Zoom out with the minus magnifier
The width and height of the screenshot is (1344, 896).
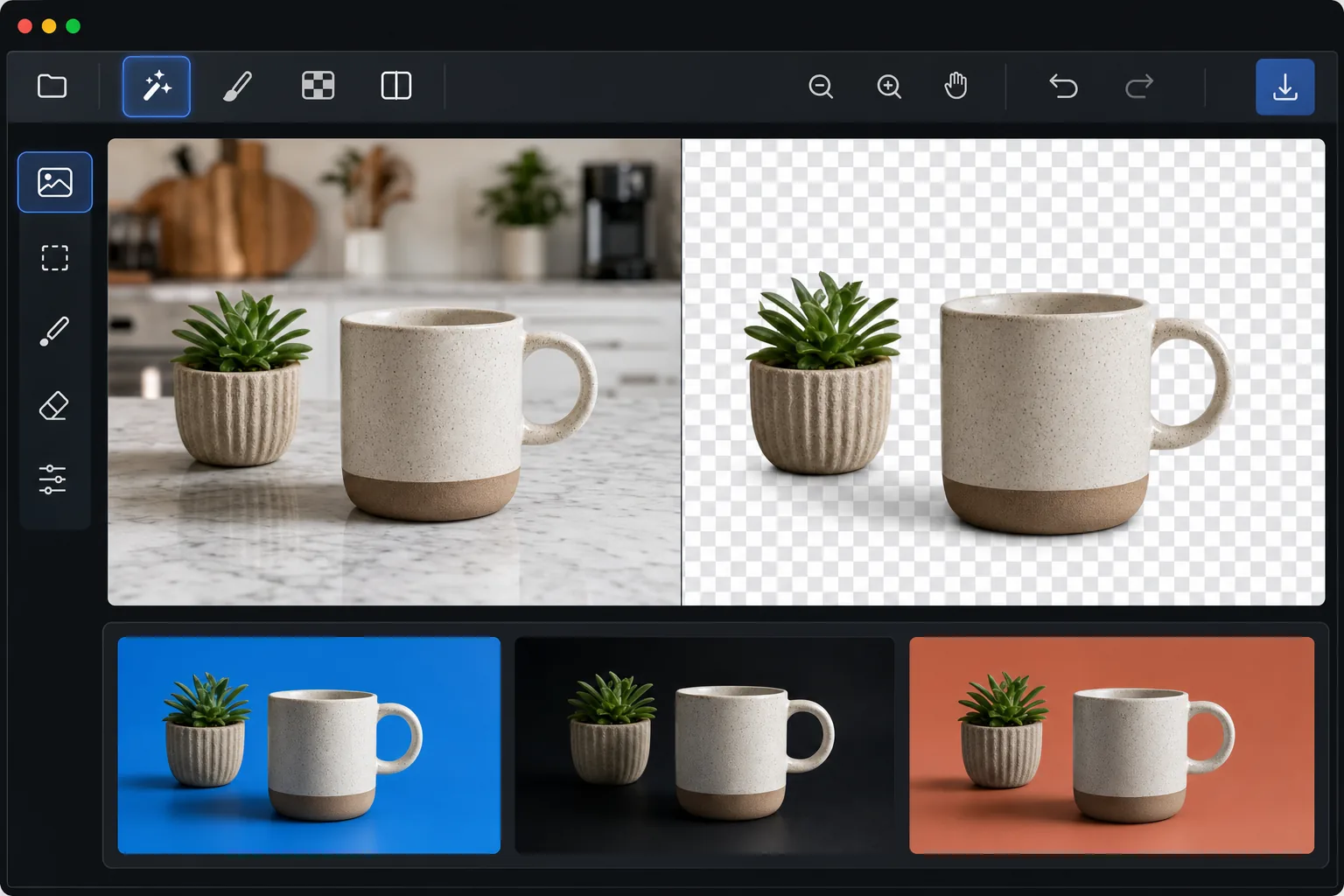pos(821,86)
